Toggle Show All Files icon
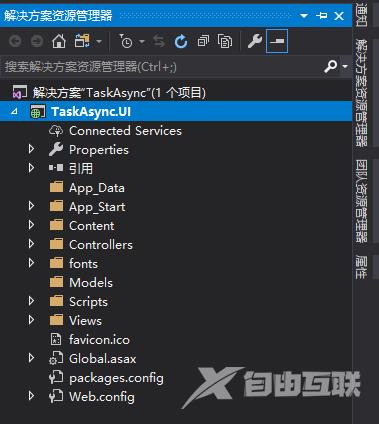Screen dimensions: 379x424 pos(225,41)
